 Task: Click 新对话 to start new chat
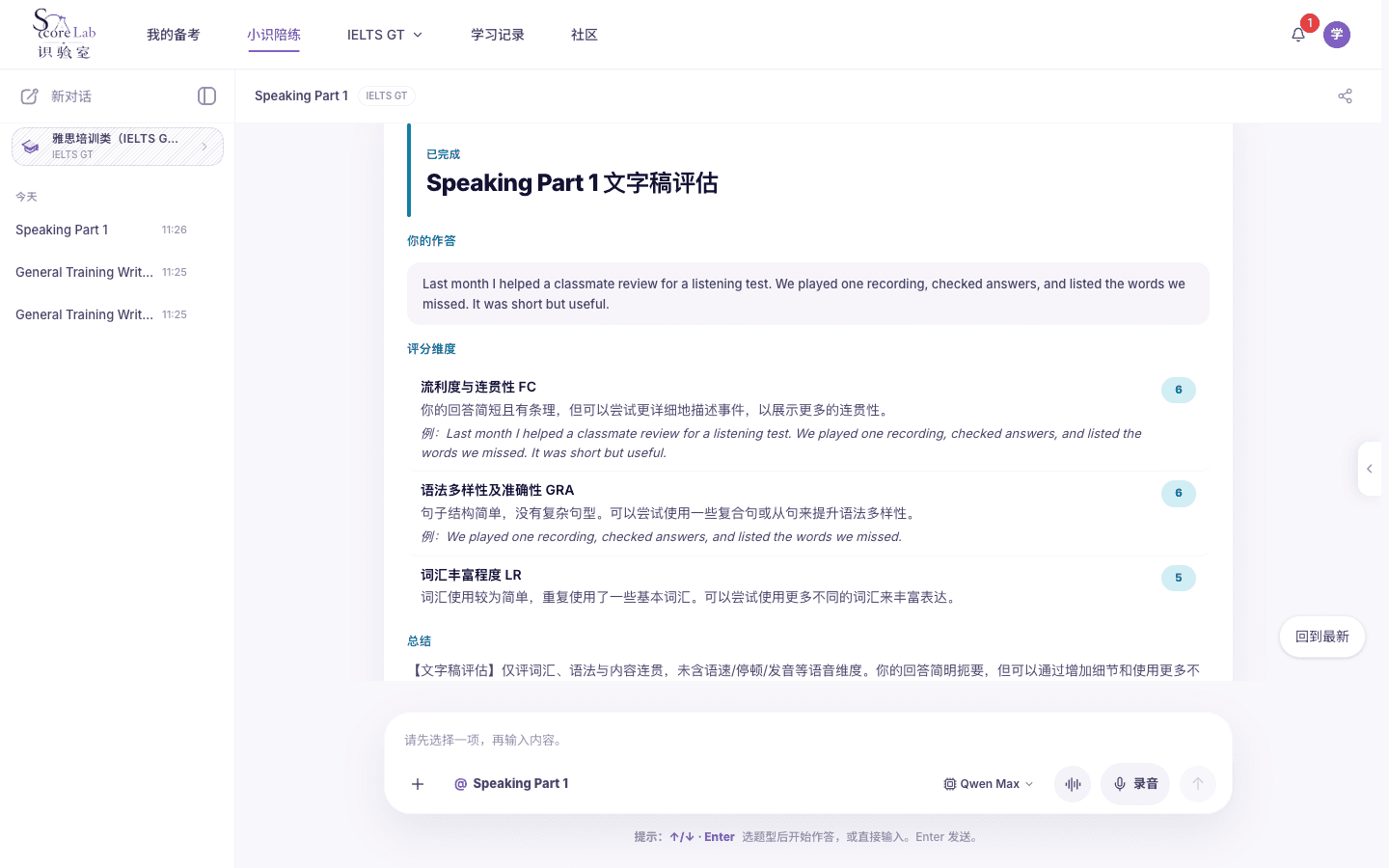[x=71, y=96]
